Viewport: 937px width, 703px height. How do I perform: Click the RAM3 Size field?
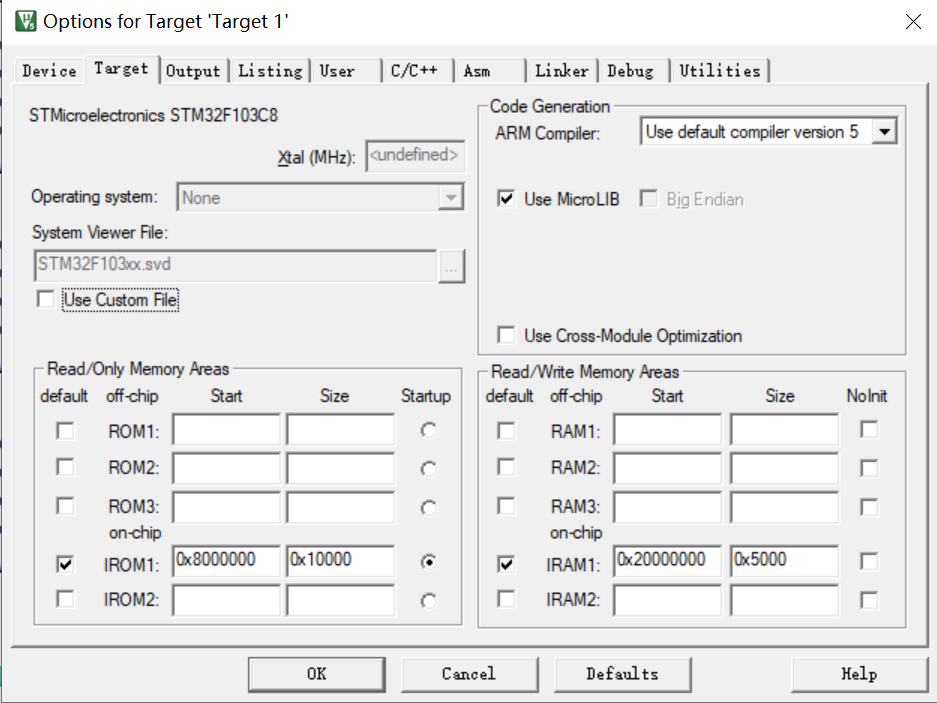point(784,508)
